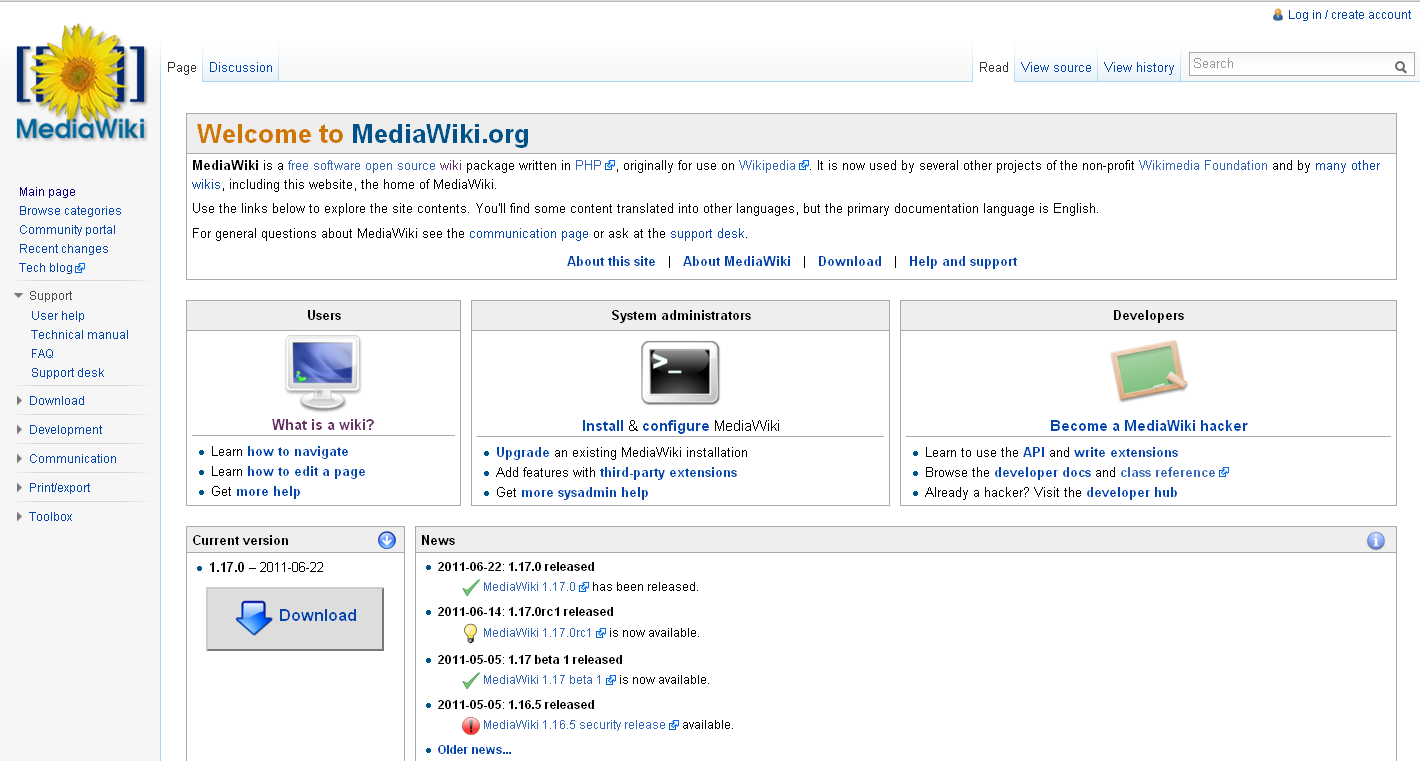
Task: Open Browse categories in sidebar
Action: (x=70, y=211)
